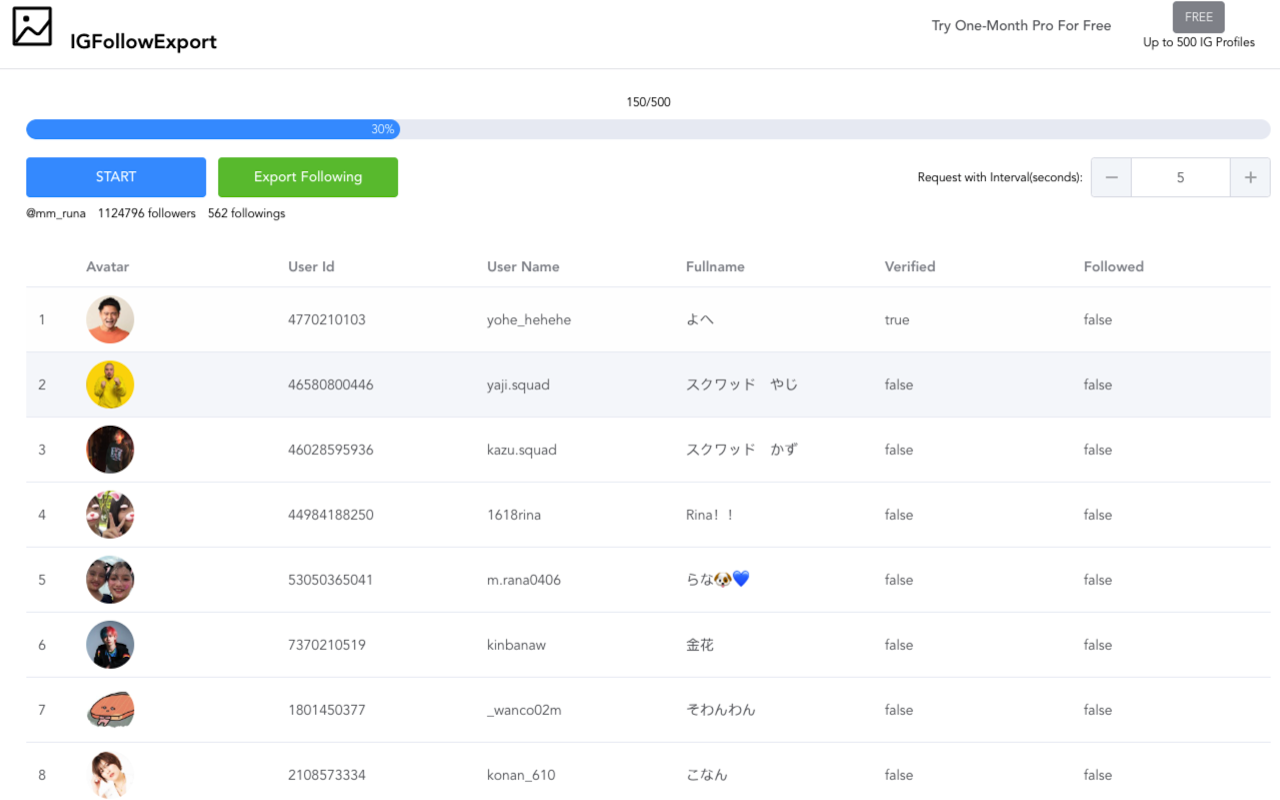Click user id 46028595936

(x=331, y=450)
